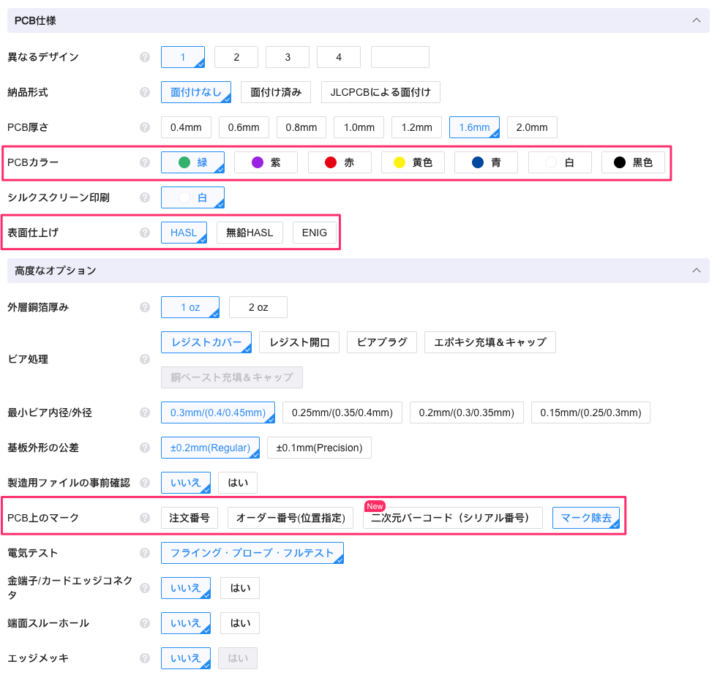Screen dimensions: 720x678
Task: Select はい for 製造用ファイルの事前確認
Action: (x=238, y=483)
